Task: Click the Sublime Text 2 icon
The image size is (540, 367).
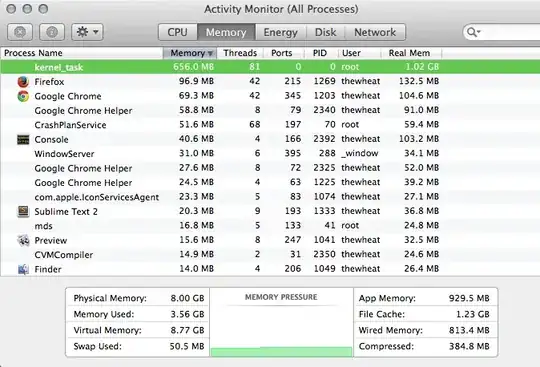Action: [x=23, y=211]
